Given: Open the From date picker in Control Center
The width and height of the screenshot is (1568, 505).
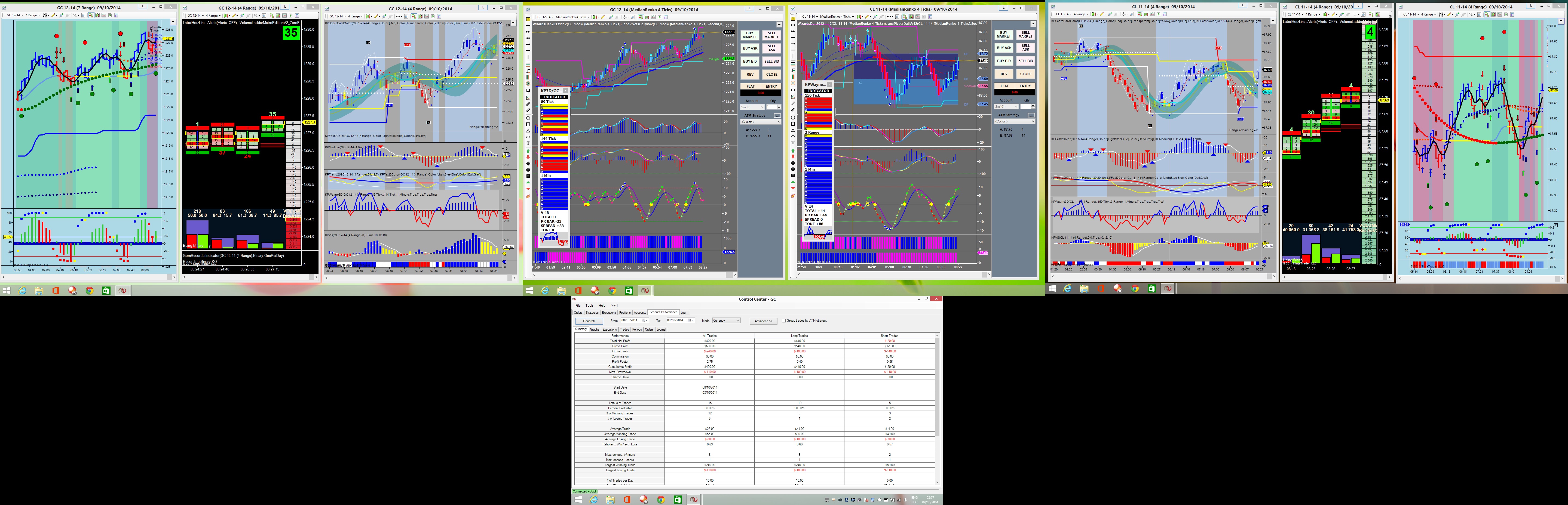Looking at the screenshot, I should point(645,321).
